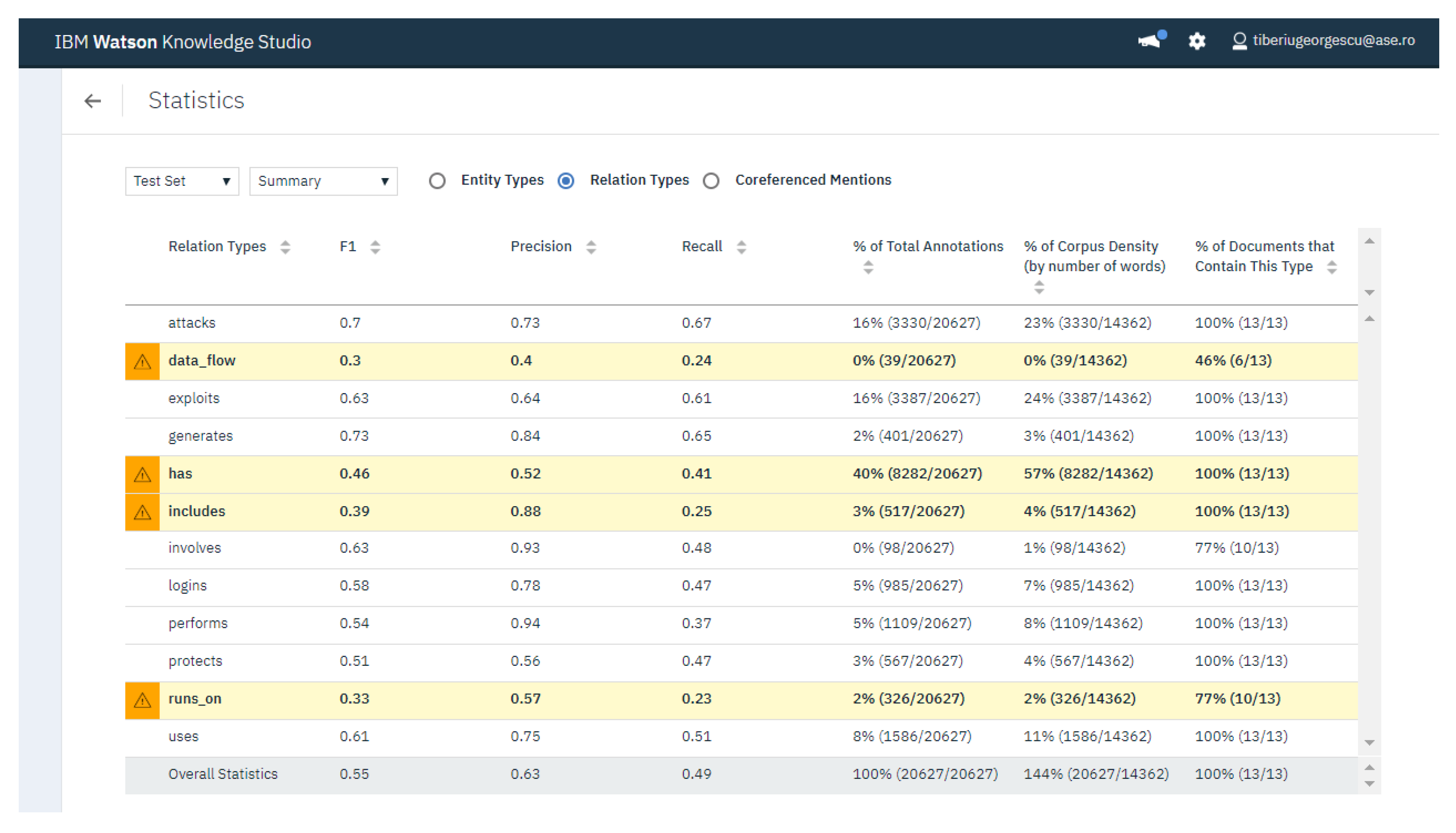Image resolution: width=1456 pixels, height=833 pixels.
Task: Sort by Recall column arrows
Action: tap(741, 247)
